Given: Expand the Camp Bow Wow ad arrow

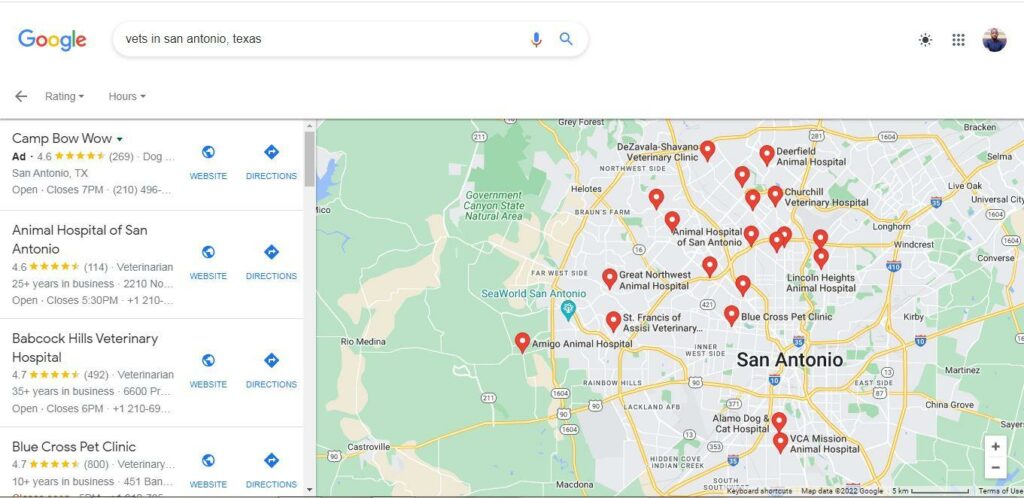Looking at the screenshot, I should (120, 139).
